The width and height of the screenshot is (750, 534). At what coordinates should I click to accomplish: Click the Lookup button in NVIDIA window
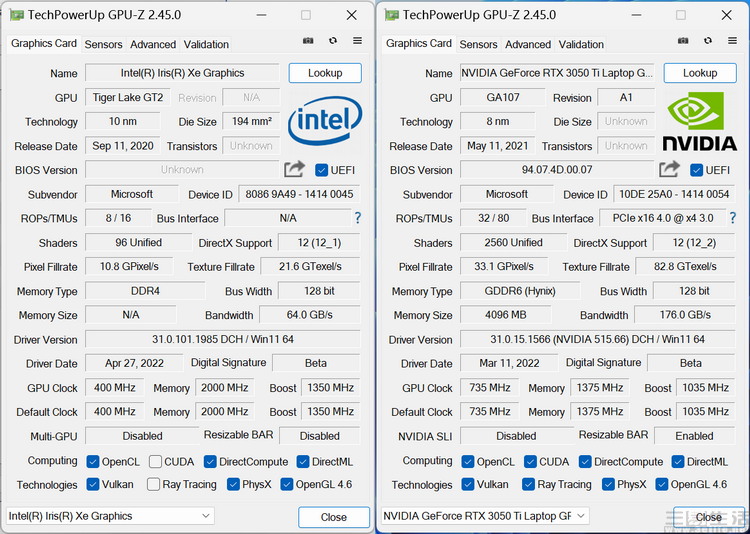700,73
